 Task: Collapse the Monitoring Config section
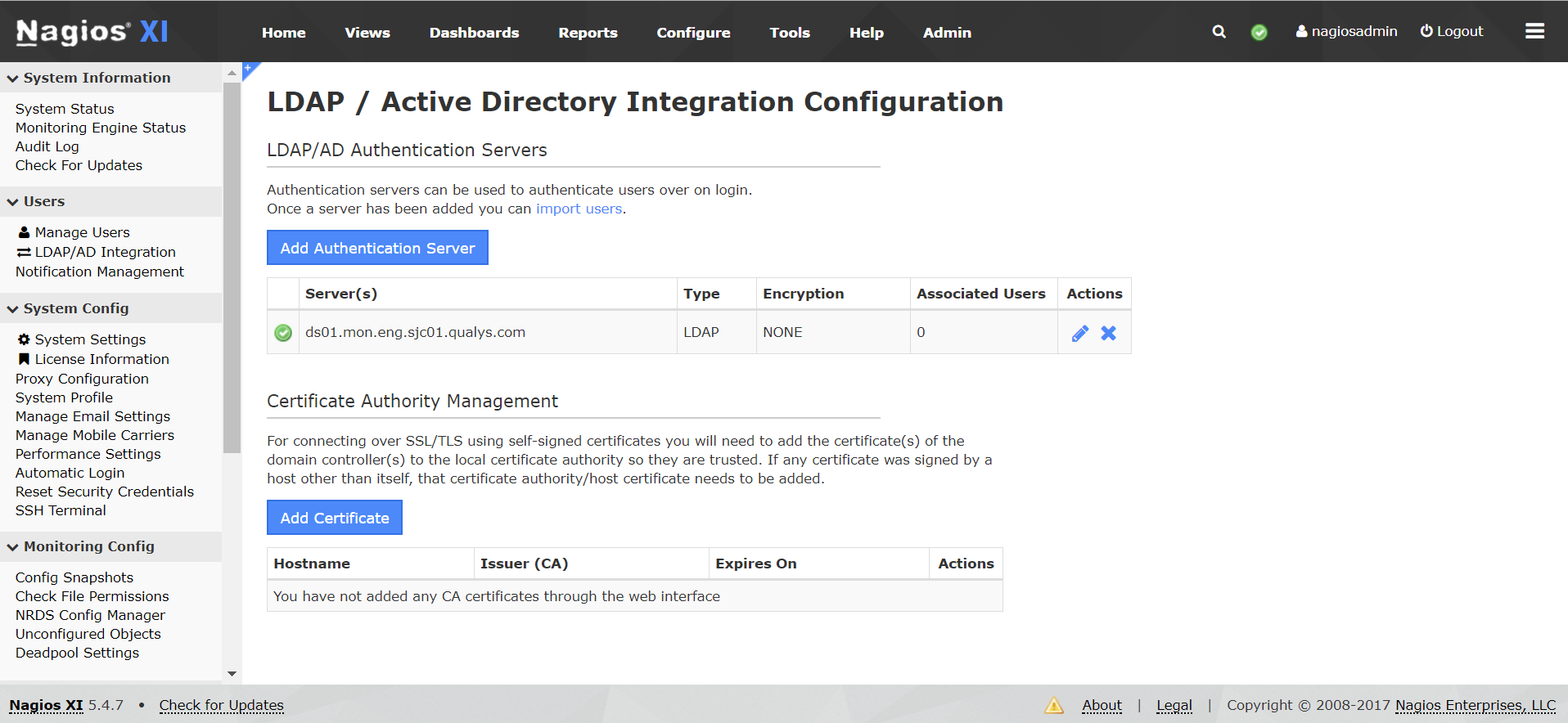13,547
